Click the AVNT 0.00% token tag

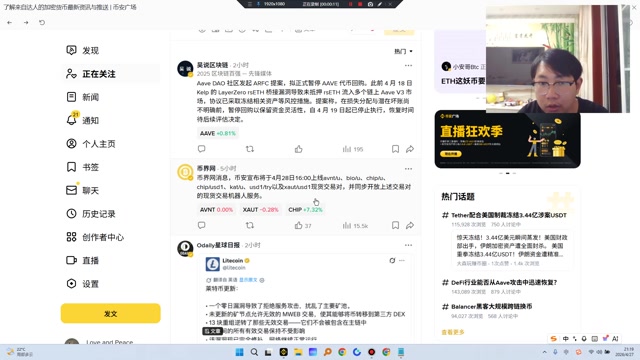point(216,209)
